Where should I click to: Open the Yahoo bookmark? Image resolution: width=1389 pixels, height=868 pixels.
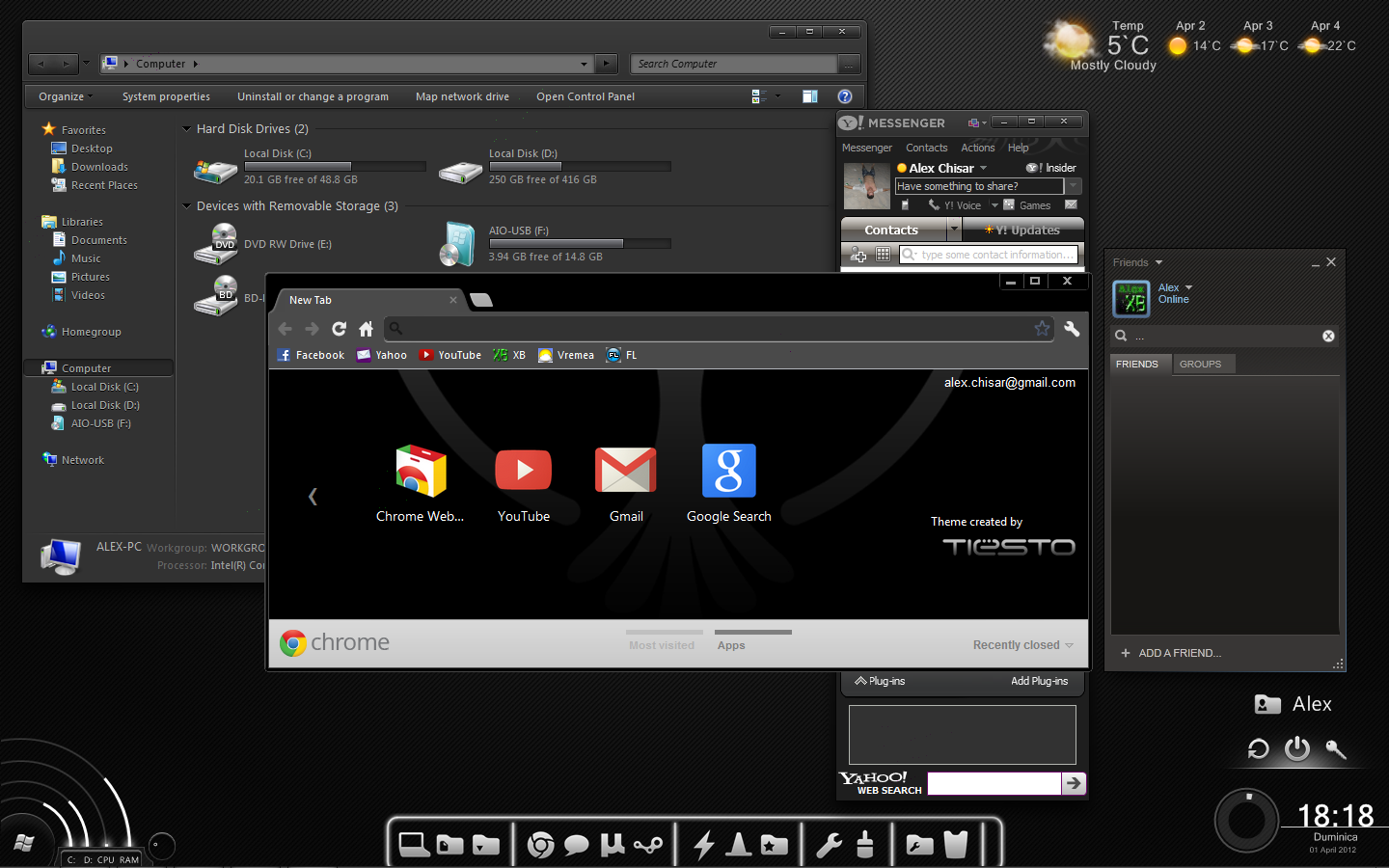(382, 355)
